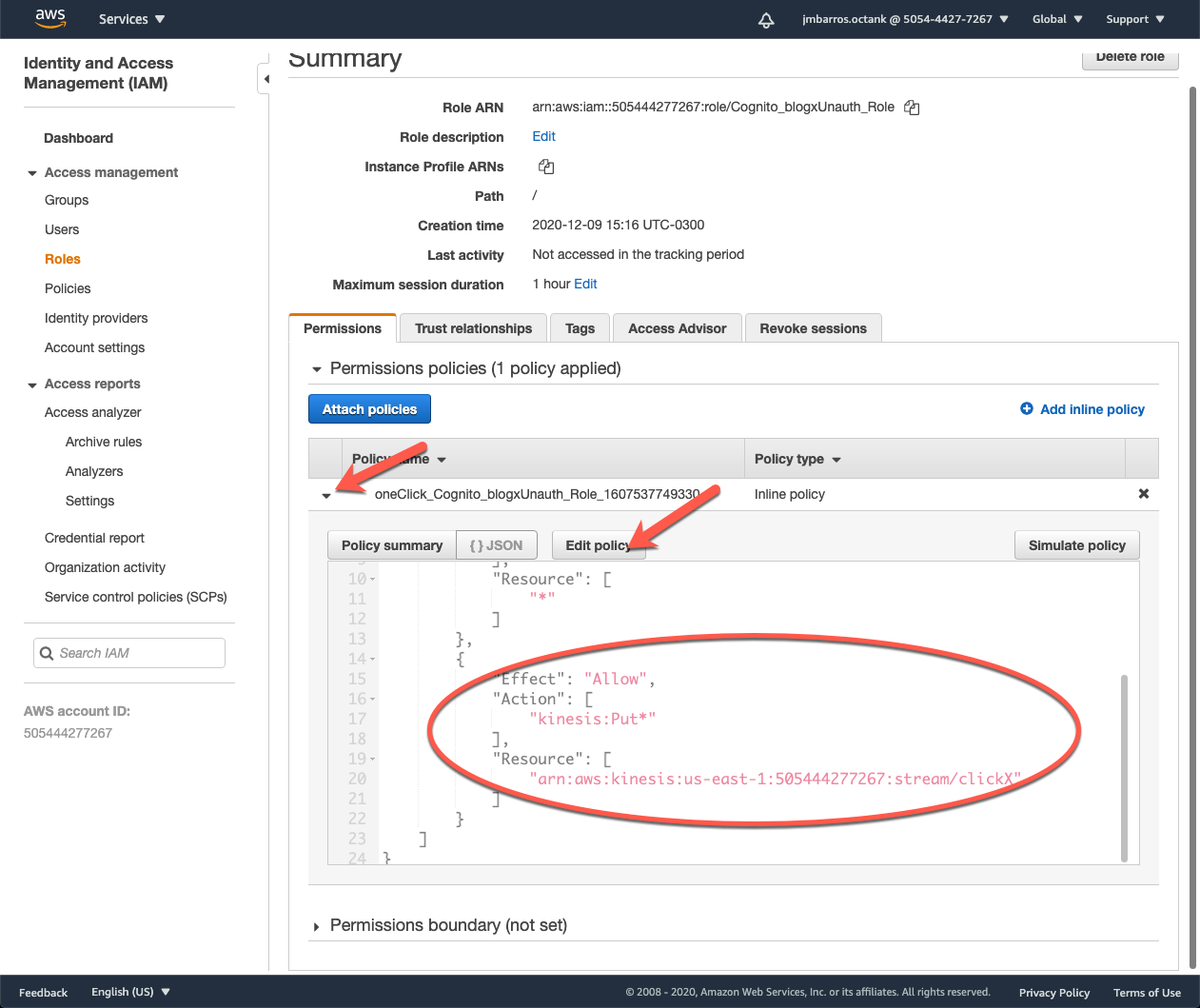Click the page vertical scrollbar
1200x1008 pixels.
tap(1192, 525)
